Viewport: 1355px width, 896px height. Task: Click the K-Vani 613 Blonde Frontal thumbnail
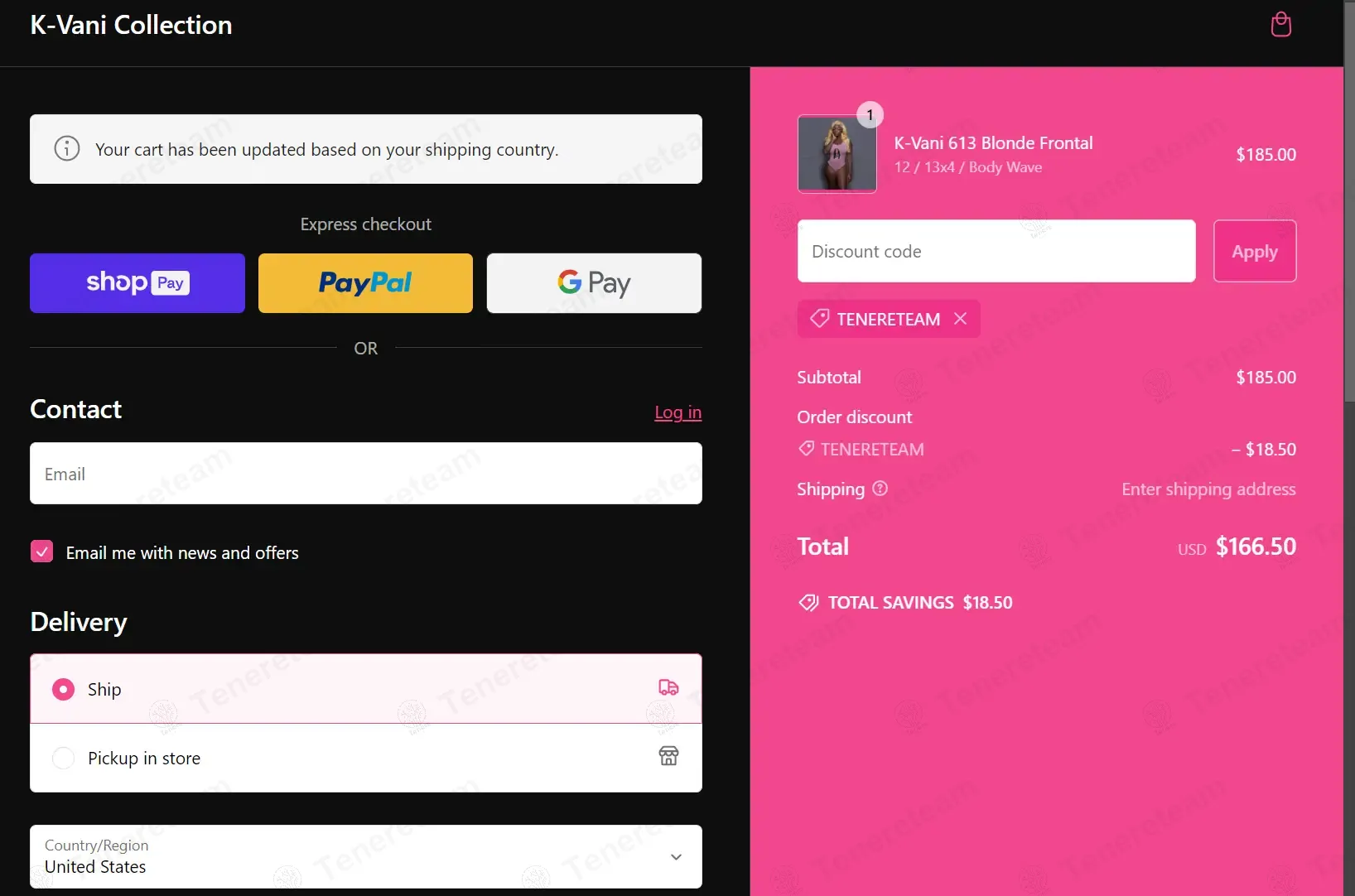tap(837, 154)
